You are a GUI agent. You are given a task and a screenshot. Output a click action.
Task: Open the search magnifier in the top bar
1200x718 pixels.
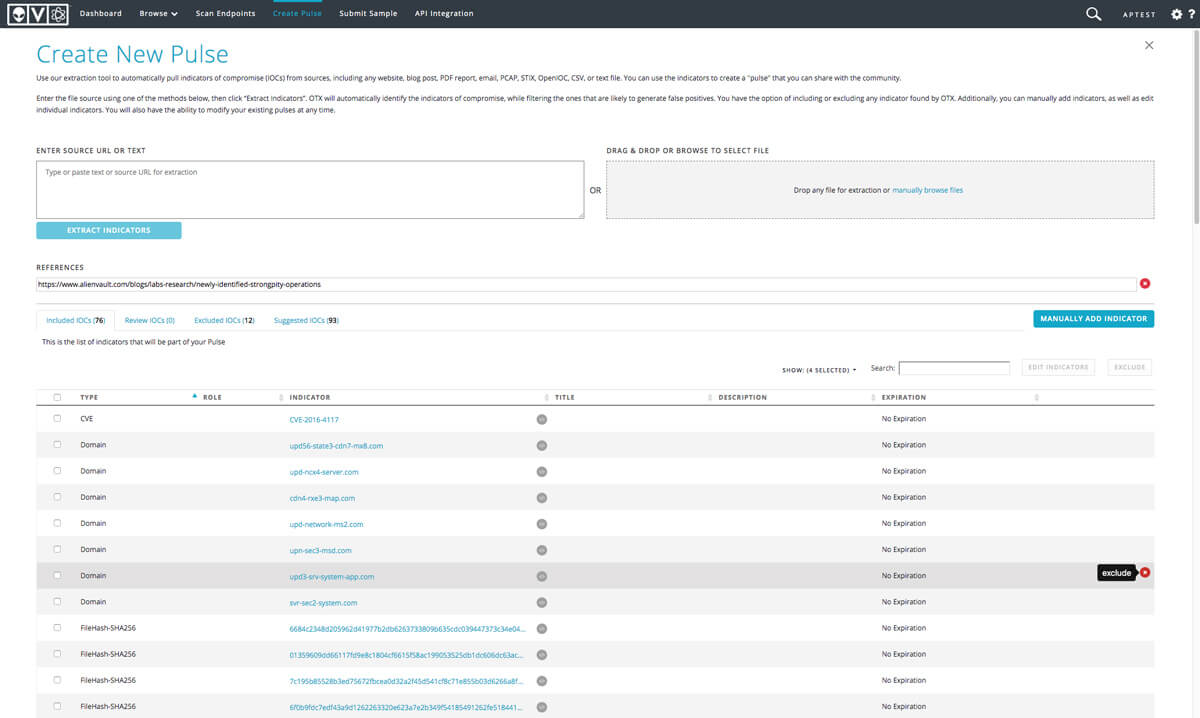coord(1092,14)
